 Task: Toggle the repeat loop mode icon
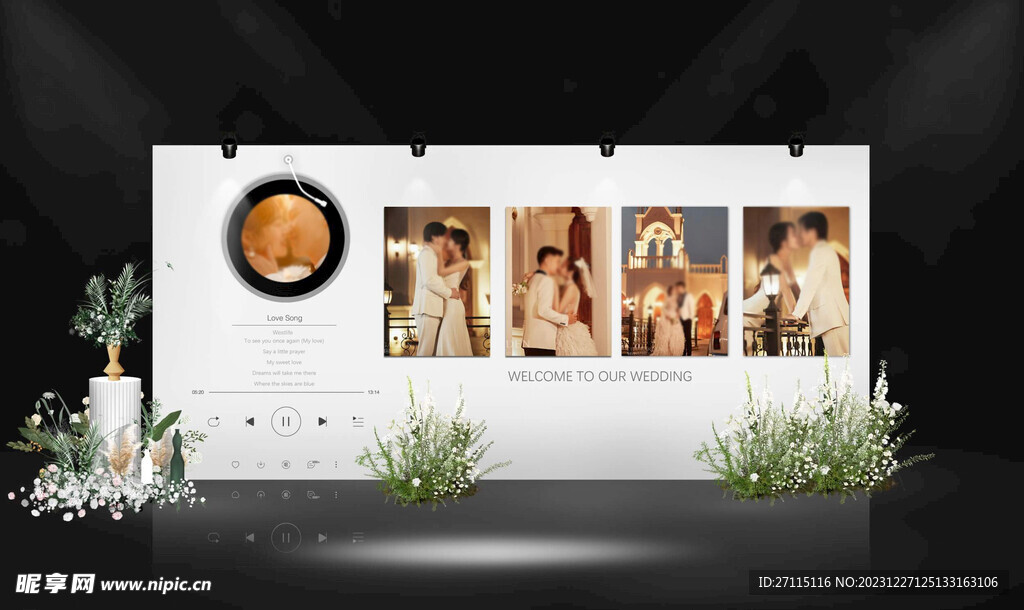point(214,422)
